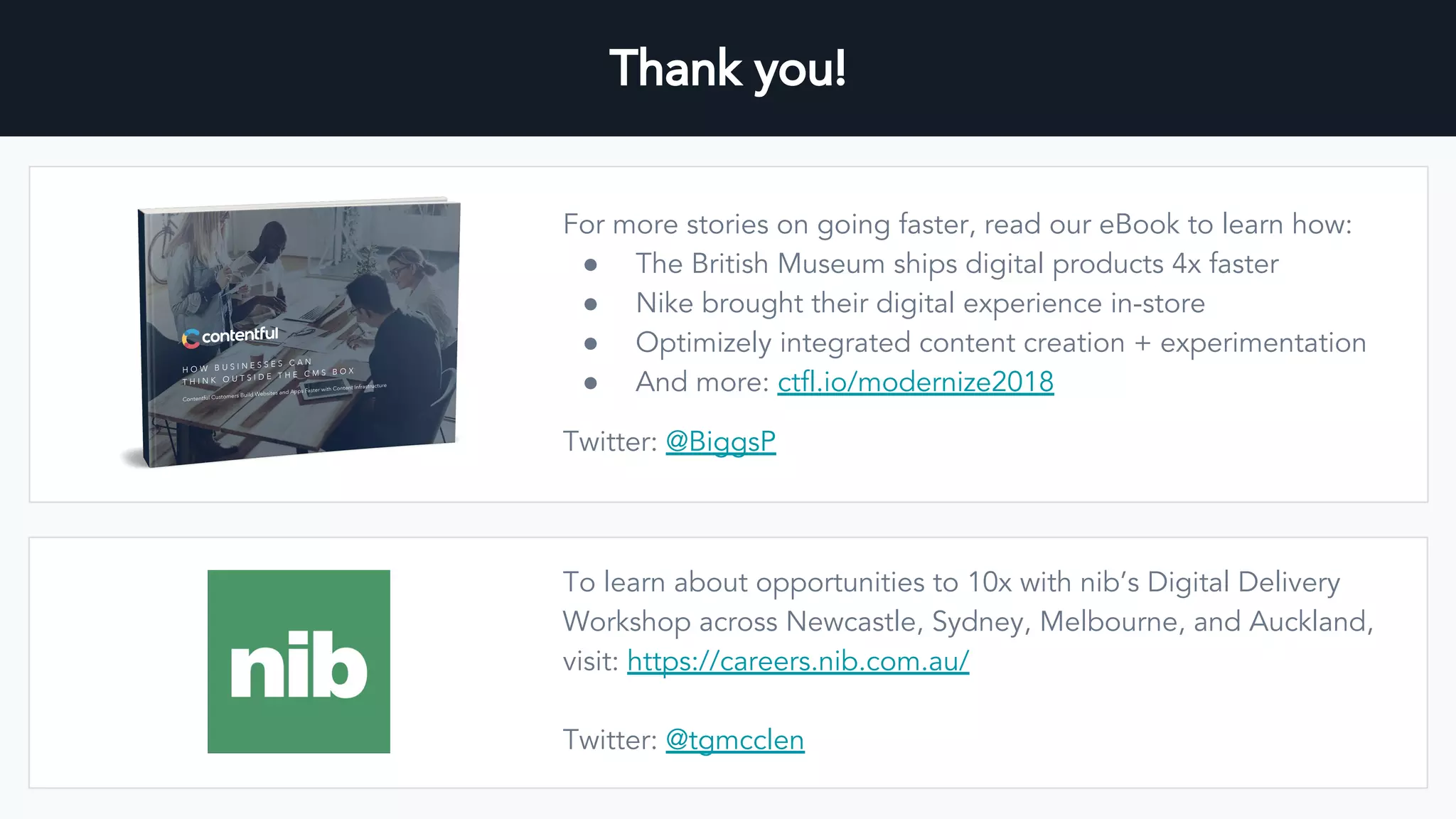Open the @BiggsP Twitter link
The image size is (1456, 819).
click(x=721, y=441)
